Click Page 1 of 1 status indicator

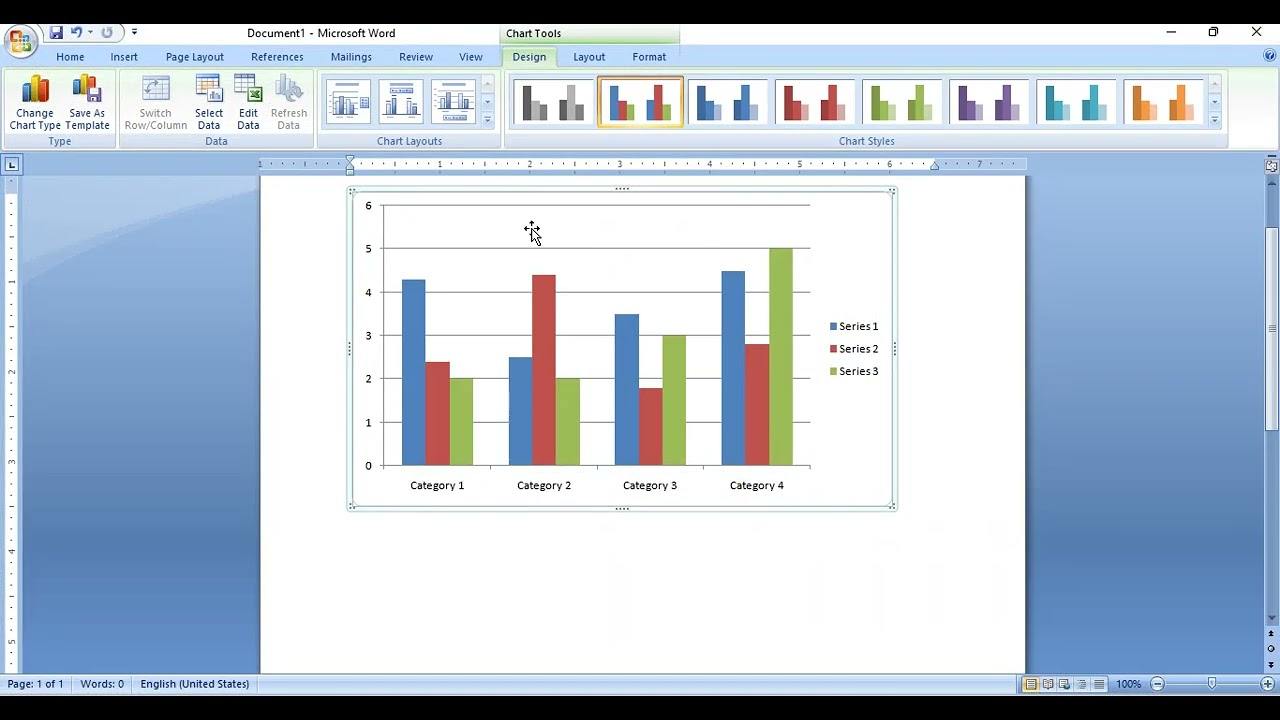[36, 684]
